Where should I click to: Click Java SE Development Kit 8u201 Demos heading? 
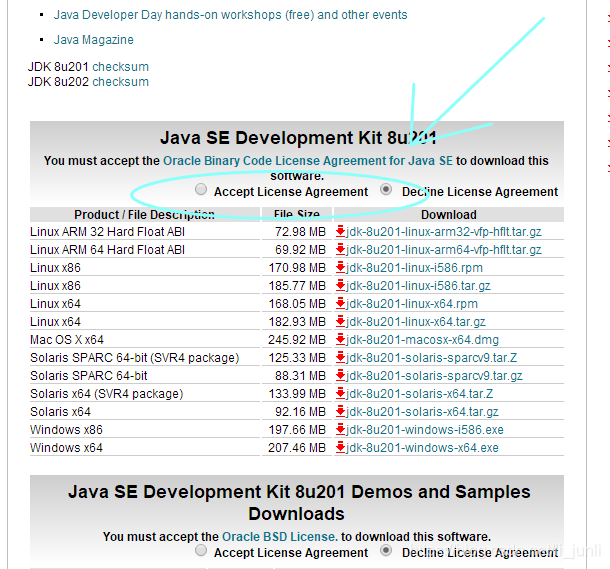point(299,502)
